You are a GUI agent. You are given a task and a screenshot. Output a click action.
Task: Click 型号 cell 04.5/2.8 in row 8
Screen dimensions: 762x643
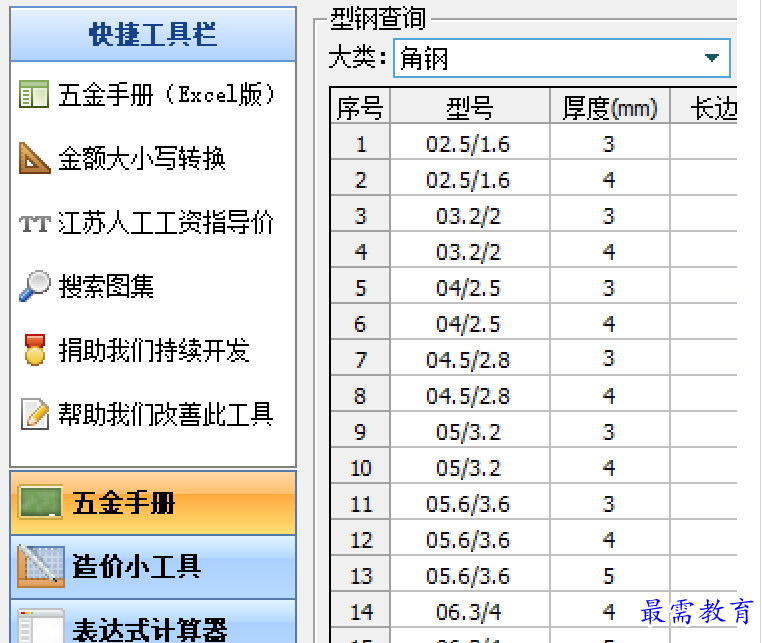[x=470, y=393]
